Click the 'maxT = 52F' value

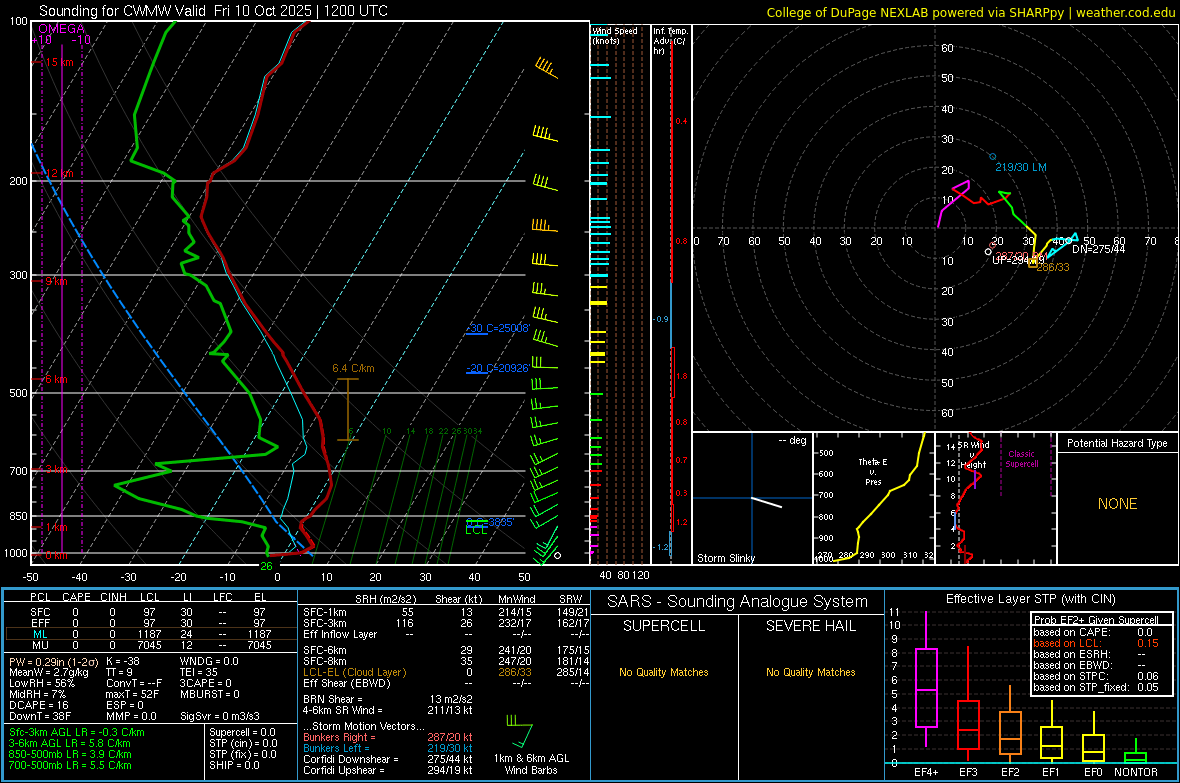[132, 694]
